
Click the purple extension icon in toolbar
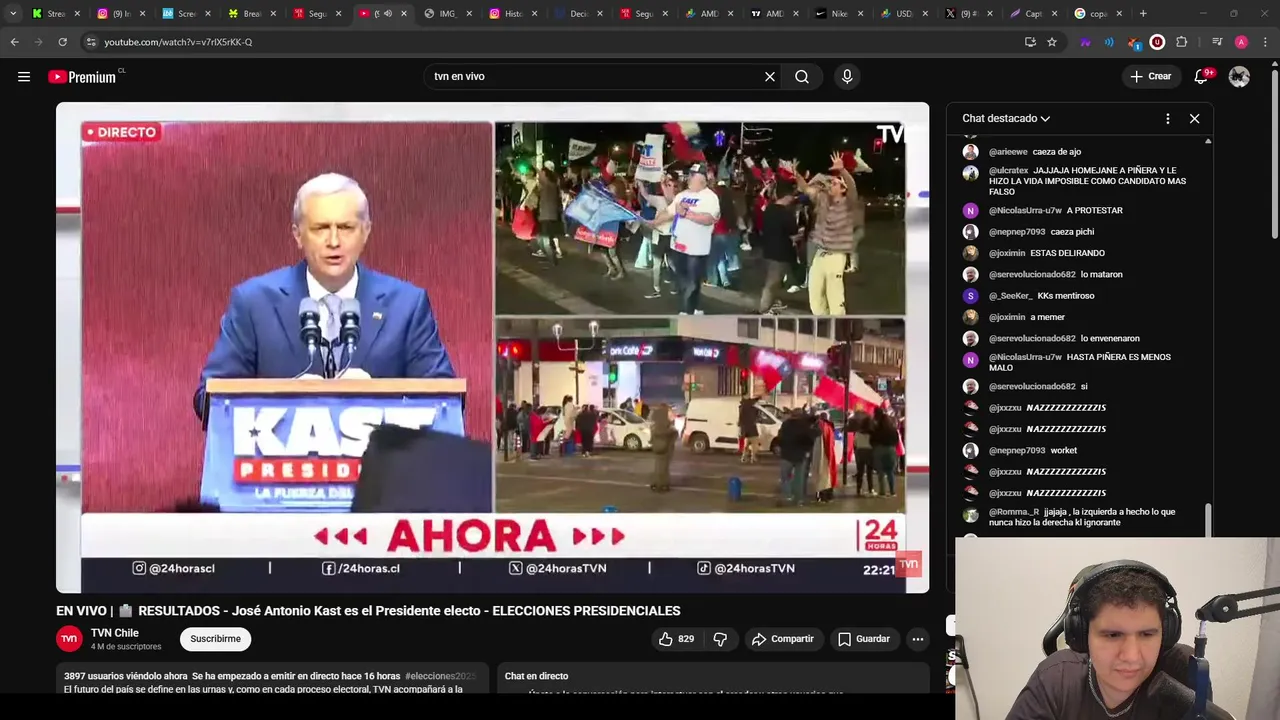click(x=1085, y=42)
